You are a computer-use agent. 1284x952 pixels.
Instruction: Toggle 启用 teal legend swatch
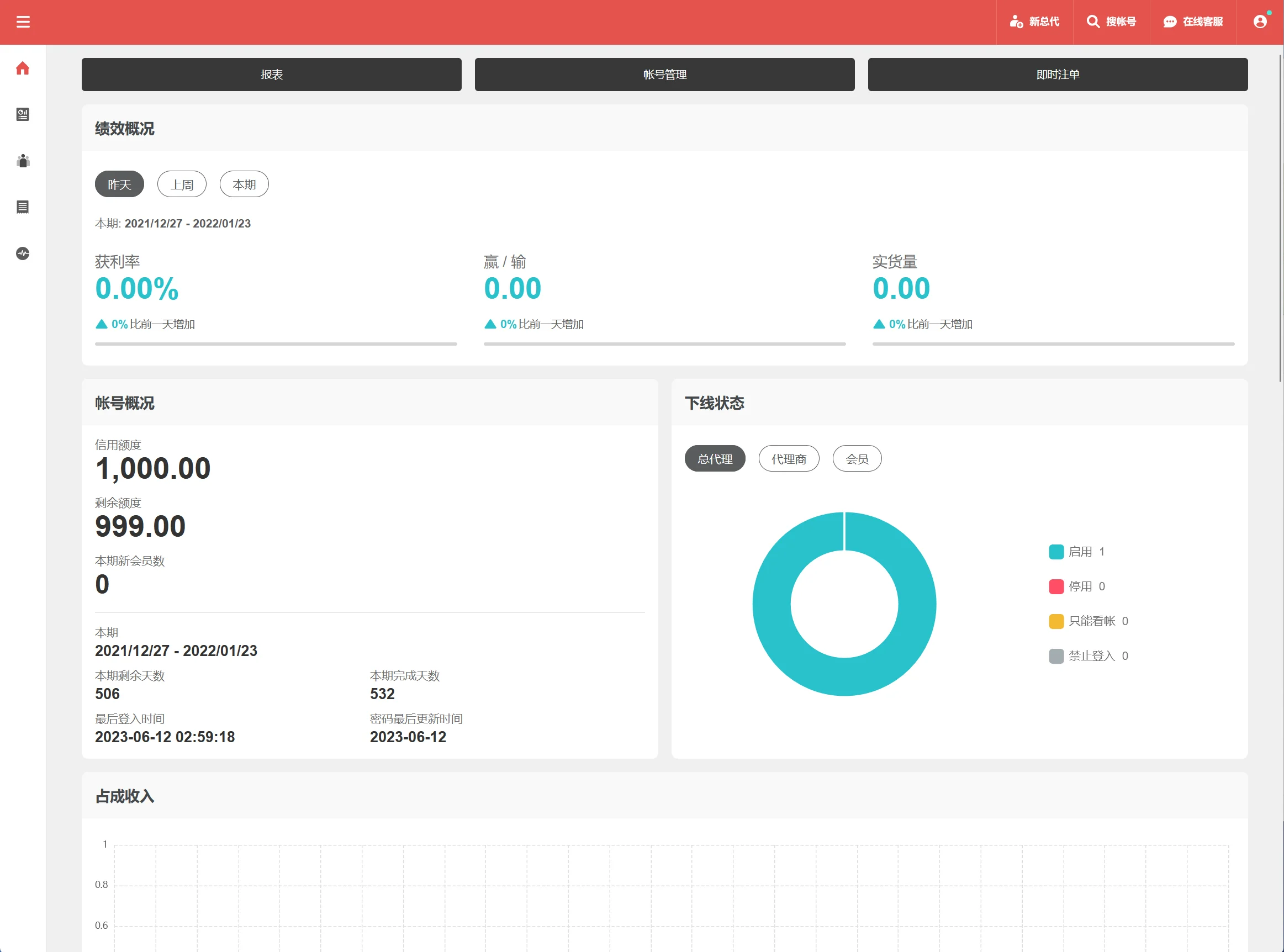[1056, 552]
